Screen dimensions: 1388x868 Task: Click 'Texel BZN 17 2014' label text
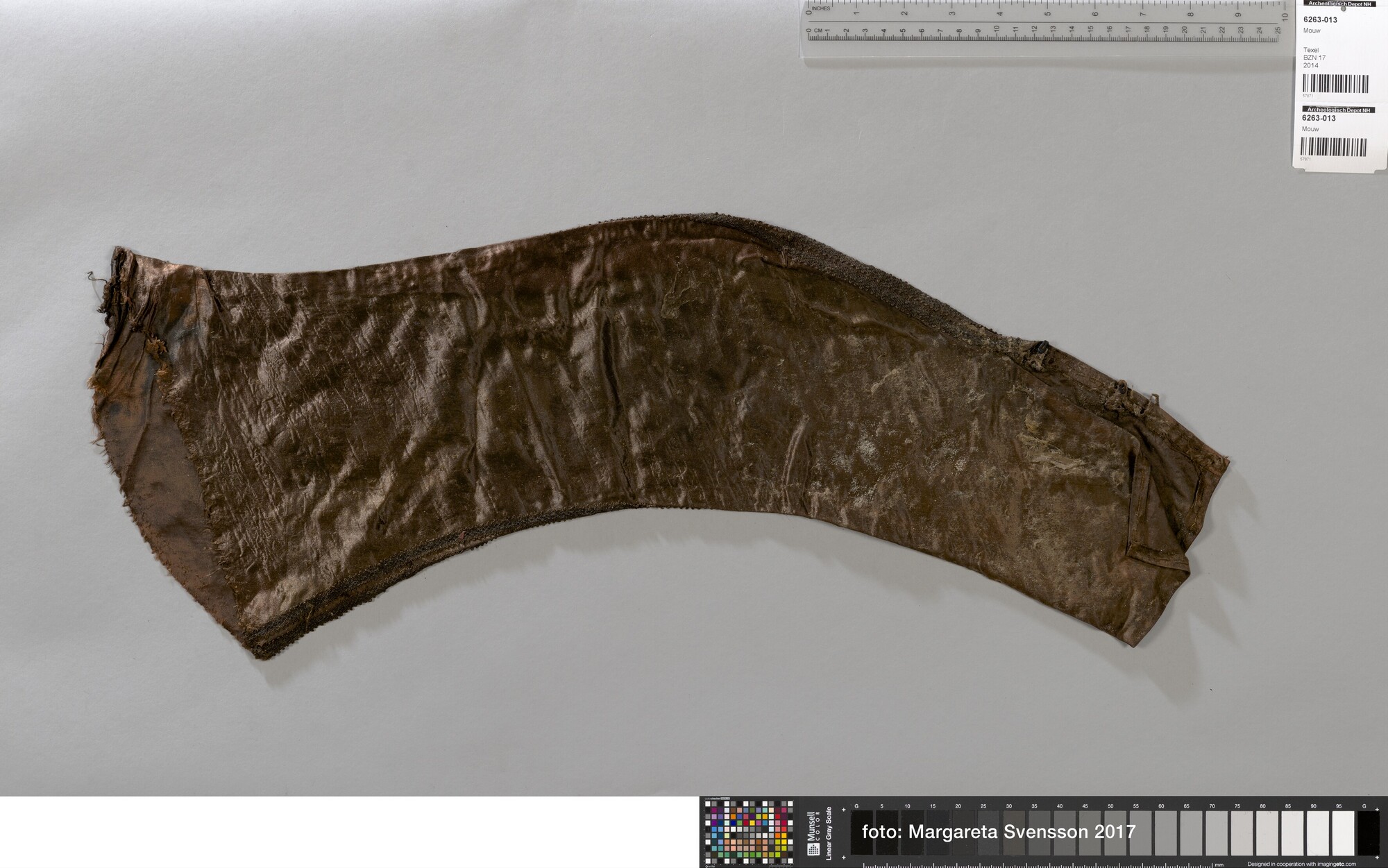point(1314,58)
